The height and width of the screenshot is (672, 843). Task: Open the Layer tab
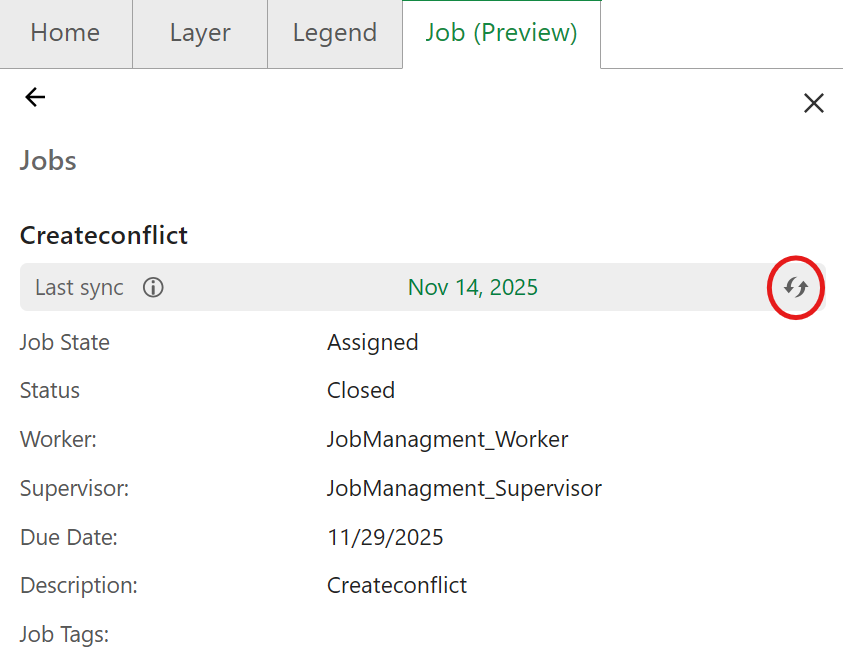click(x=199, y=33)
